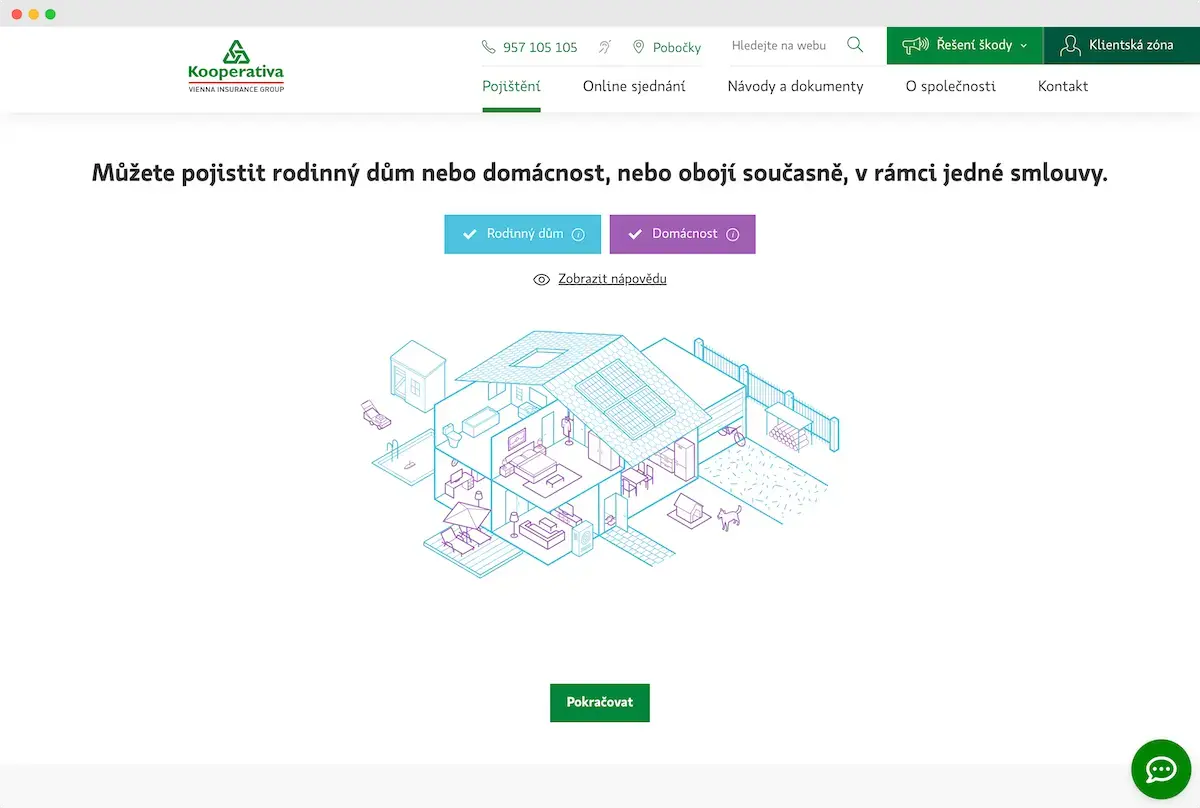
Task: Click eye icon to show help
Action: (542, 280)
